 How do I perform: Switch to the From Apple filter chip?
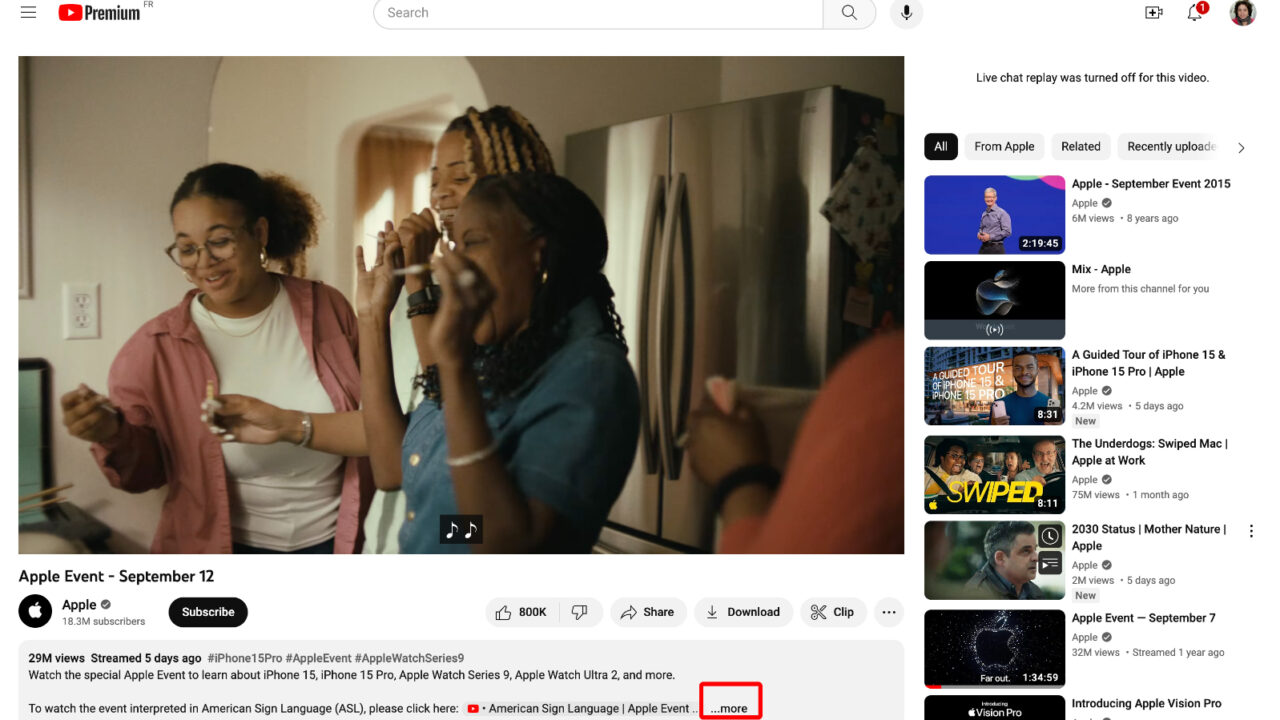[1003, 146]
